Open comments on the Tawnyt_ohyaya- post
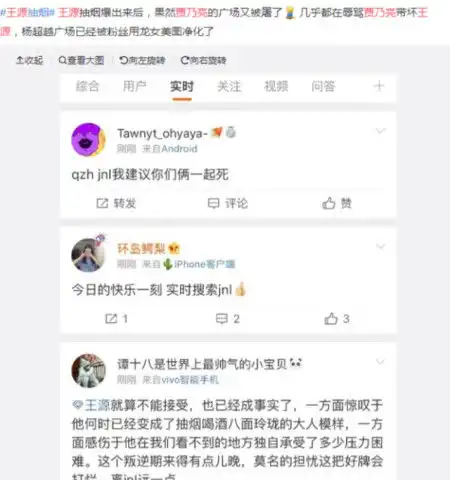This screenshot has height=480, width=450. [228, 203]
